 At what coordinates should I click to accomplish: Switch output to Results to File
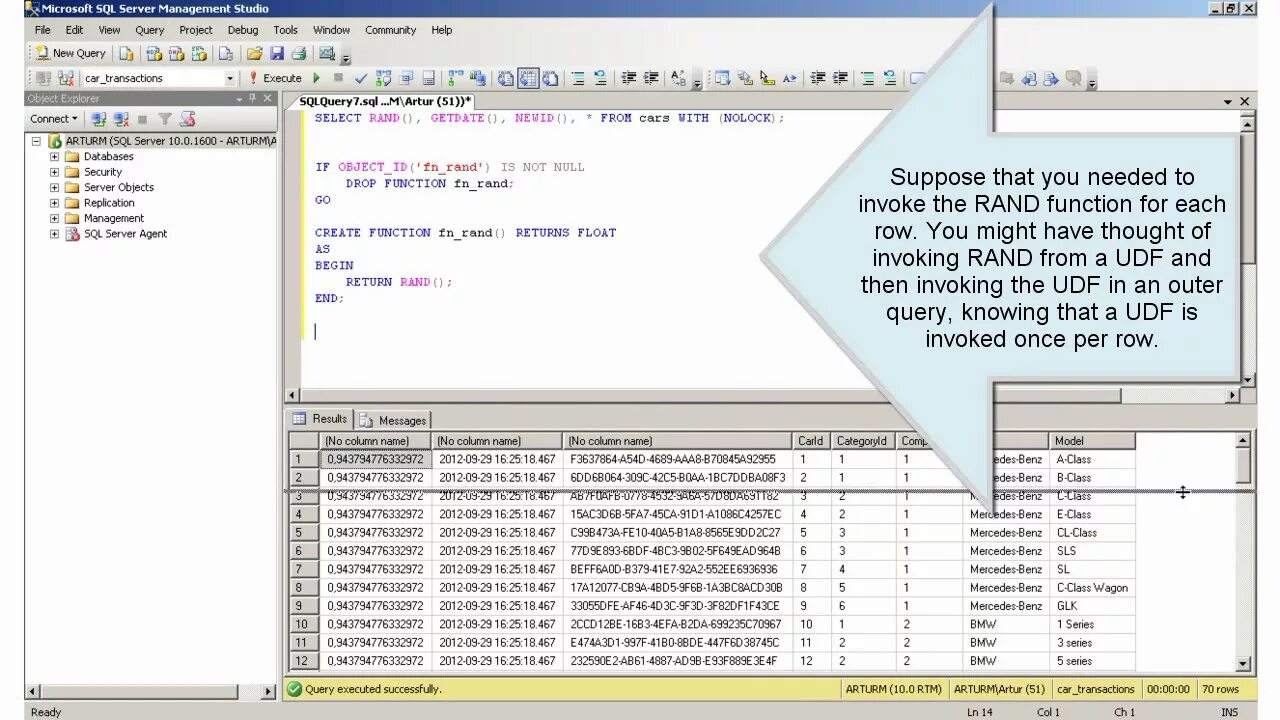(550, 78)
